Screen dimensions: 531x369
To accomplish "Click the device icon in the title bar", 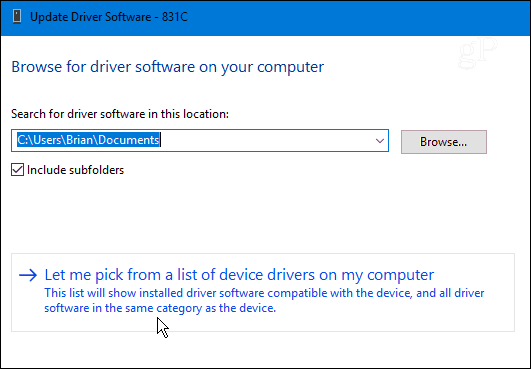I will tap(17, 17).
